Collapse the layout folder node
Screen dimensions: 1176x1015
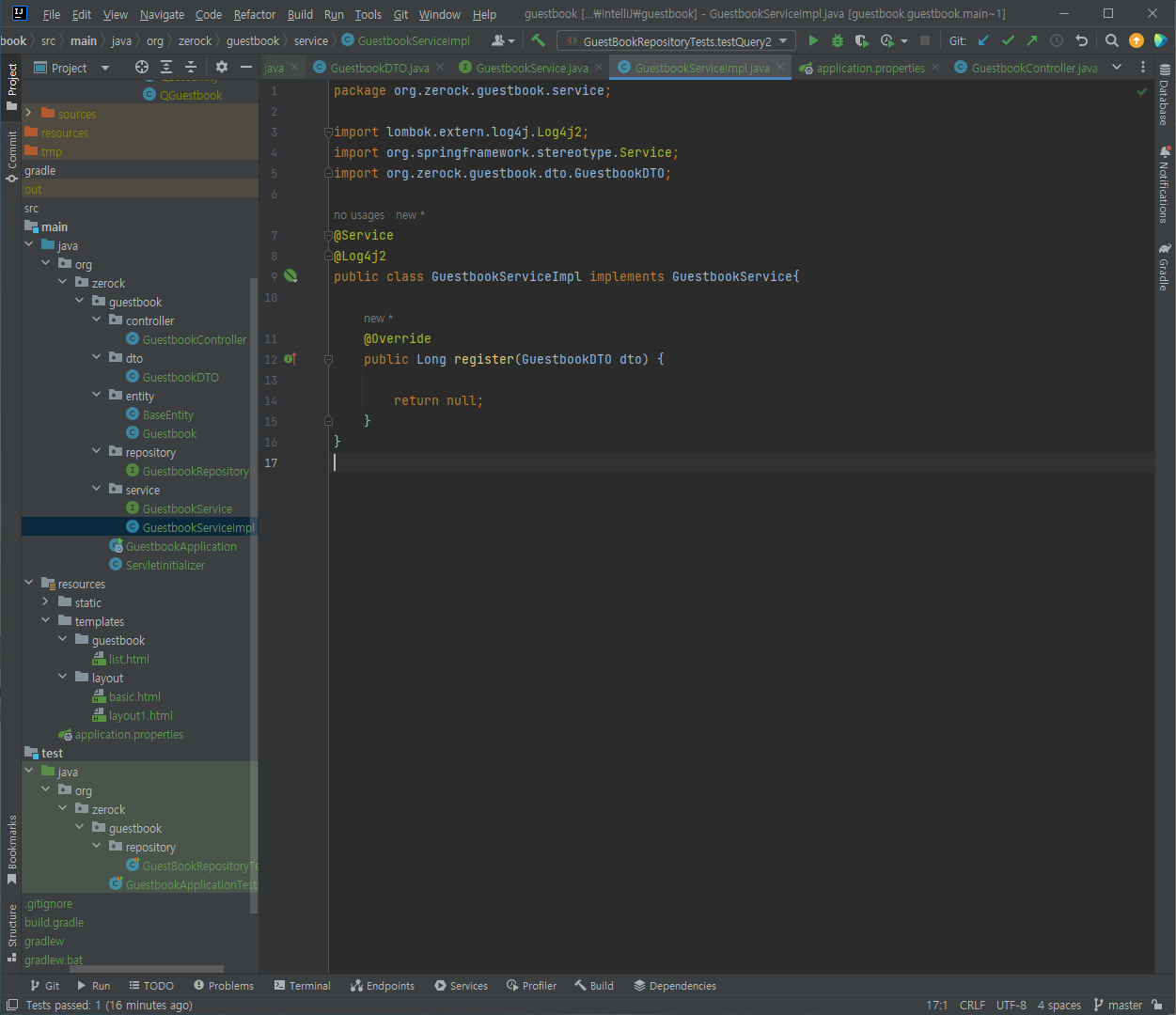[x=63, y=677]
